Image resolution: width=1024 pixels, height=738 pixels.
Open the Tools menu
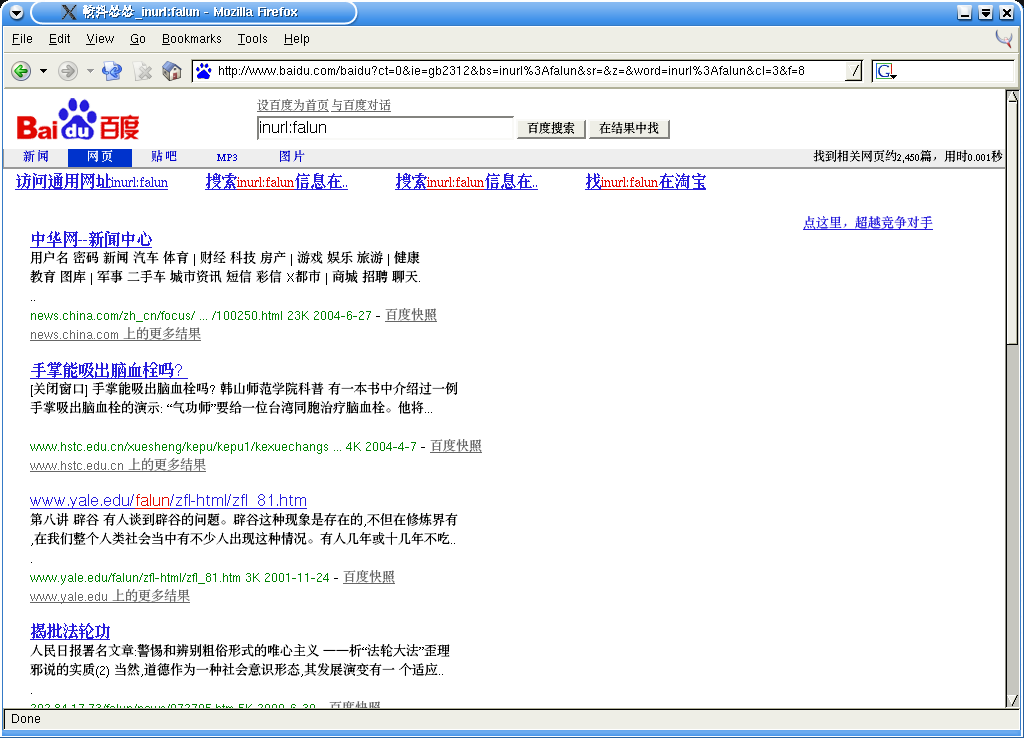253,39
